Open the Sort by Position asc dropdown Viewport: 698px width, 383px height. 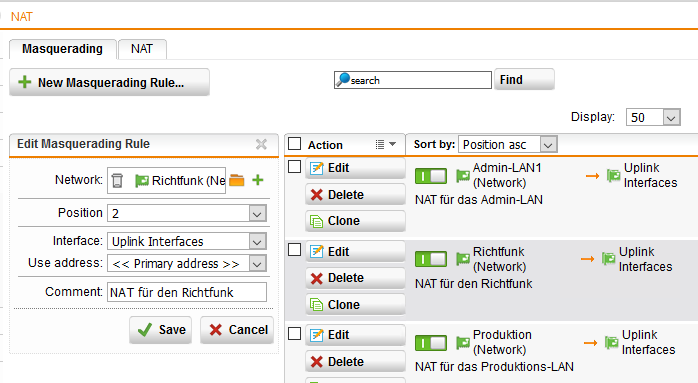tap(507, 144)
